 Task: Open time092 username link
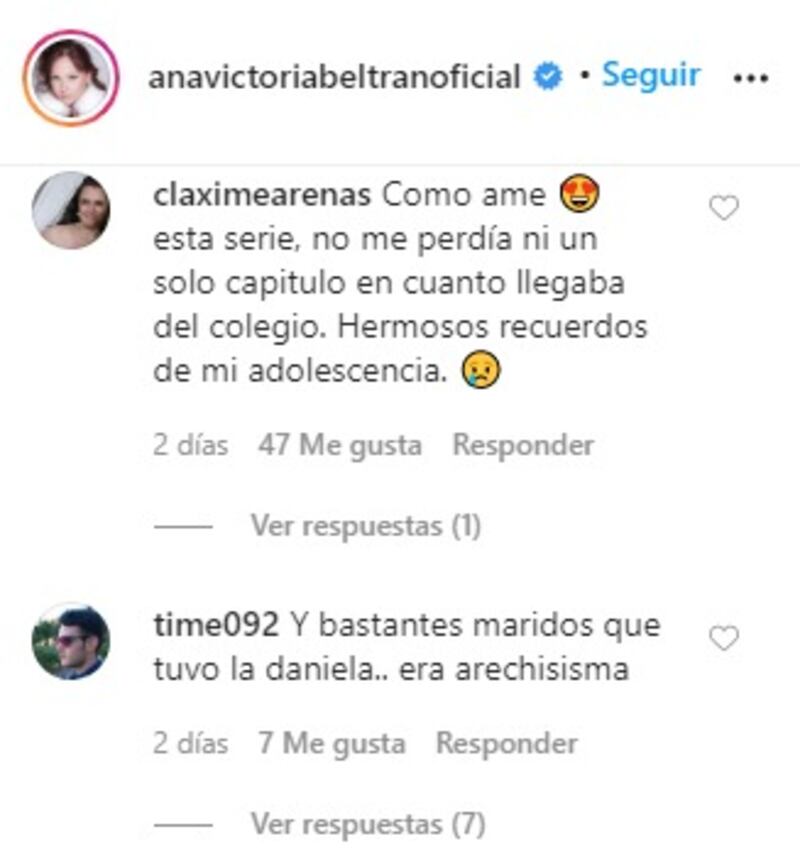tap(216, 625)
